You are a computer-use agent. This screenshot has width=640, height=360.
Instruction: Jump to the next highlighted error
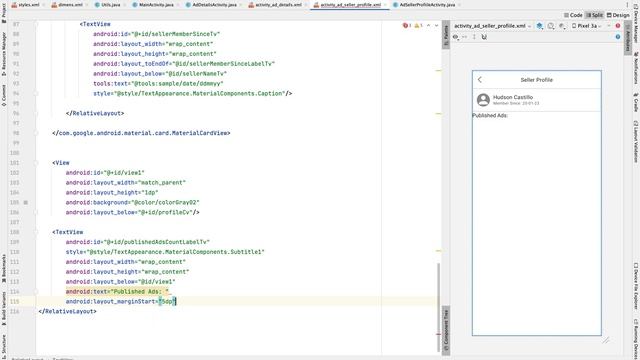pyautogui.click(x=436, y=25)
